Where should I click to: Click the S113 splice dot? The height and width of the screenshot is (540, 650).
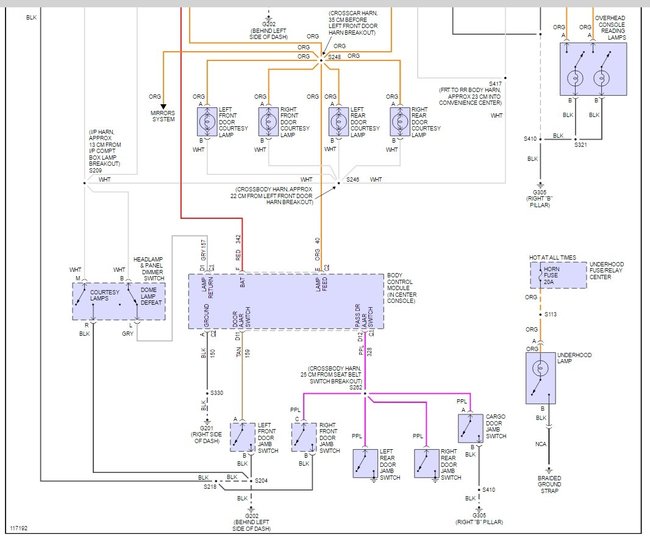point(541,315)
